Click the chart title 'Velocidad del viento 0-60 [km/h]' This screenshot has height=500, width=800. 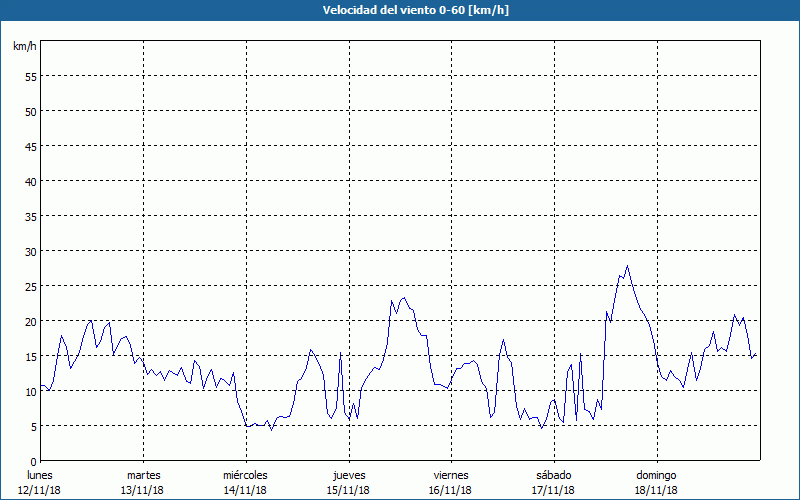pos(415,10)
